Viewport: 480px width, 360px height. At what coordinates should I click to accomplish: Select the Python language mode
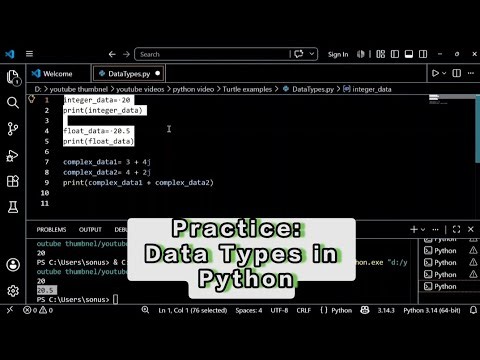[x=341, y=310]
